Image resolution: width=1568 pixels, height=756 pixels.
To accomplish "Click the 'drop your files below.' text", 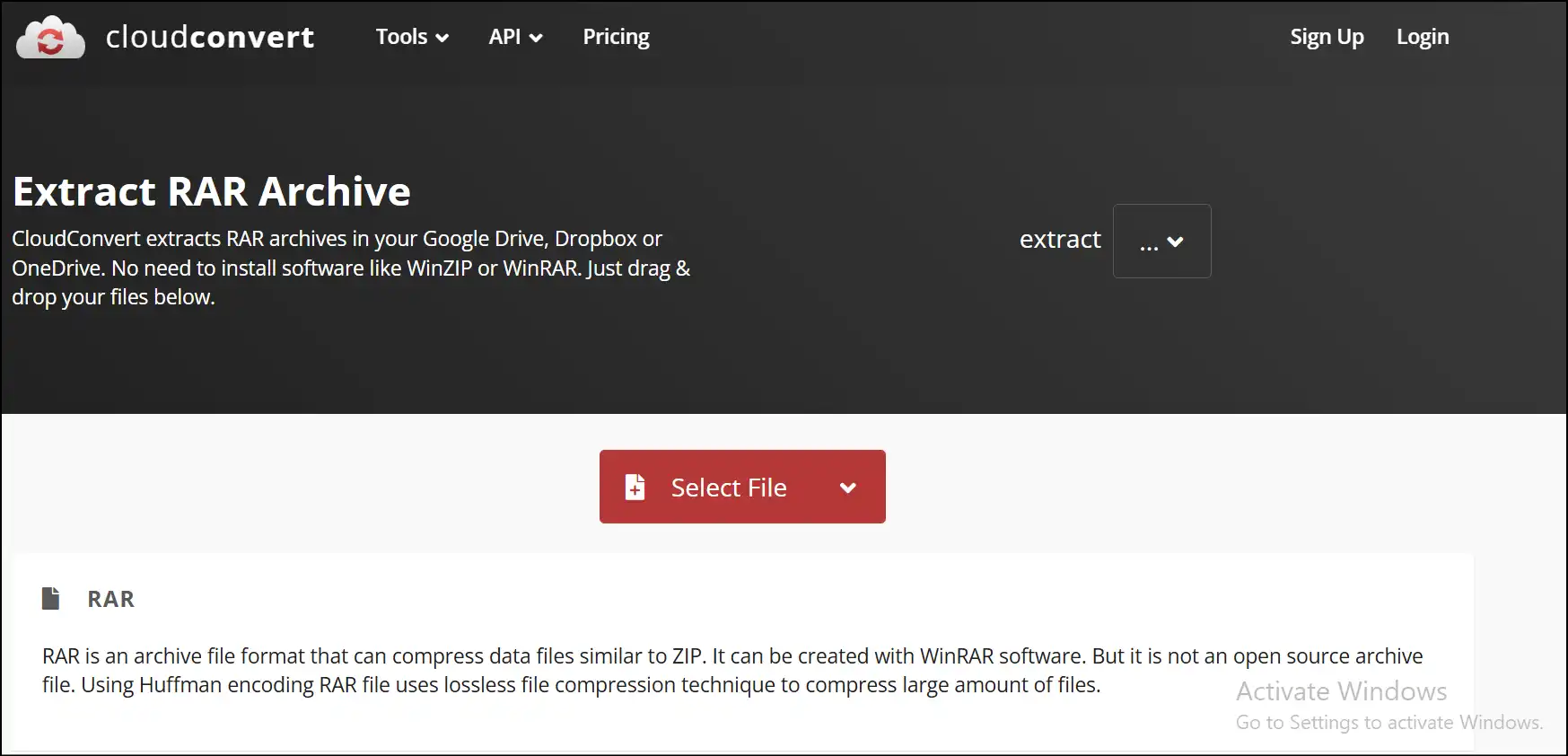I will pyautogui.click(x=113, y=297).
